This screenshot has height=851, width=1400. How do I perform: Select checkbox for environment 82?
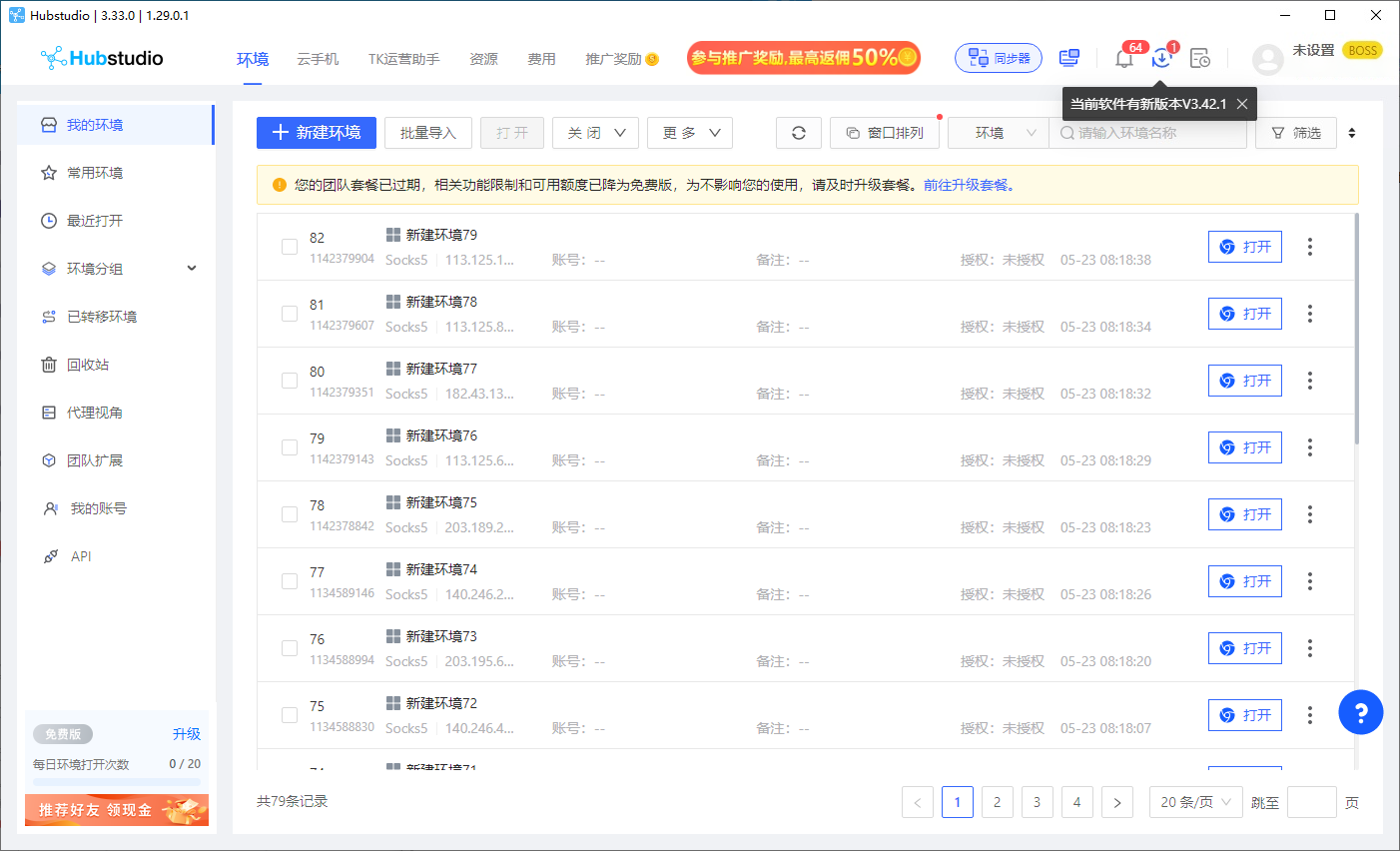(290, 247)
